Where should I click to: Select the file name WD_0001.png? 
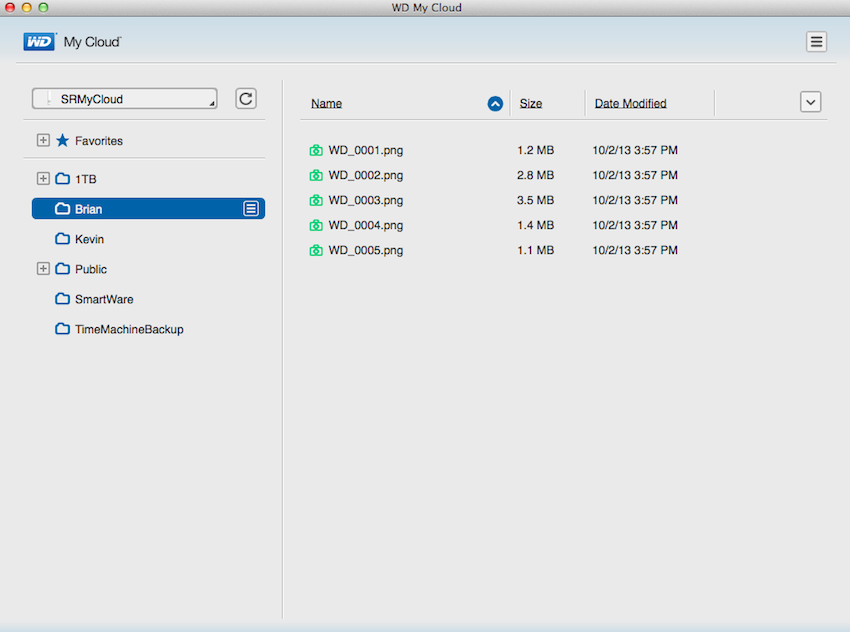366,150
